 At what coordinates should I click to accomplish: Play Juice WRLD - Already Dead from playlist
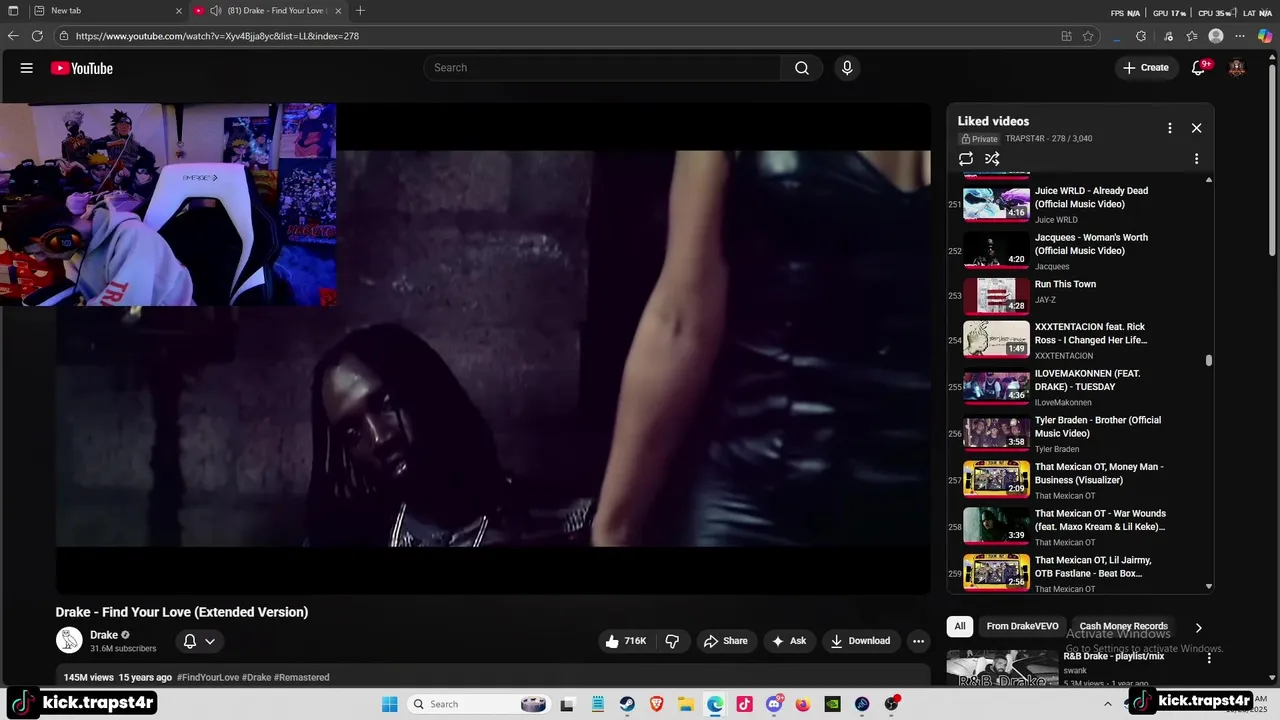pos(1075,204)
